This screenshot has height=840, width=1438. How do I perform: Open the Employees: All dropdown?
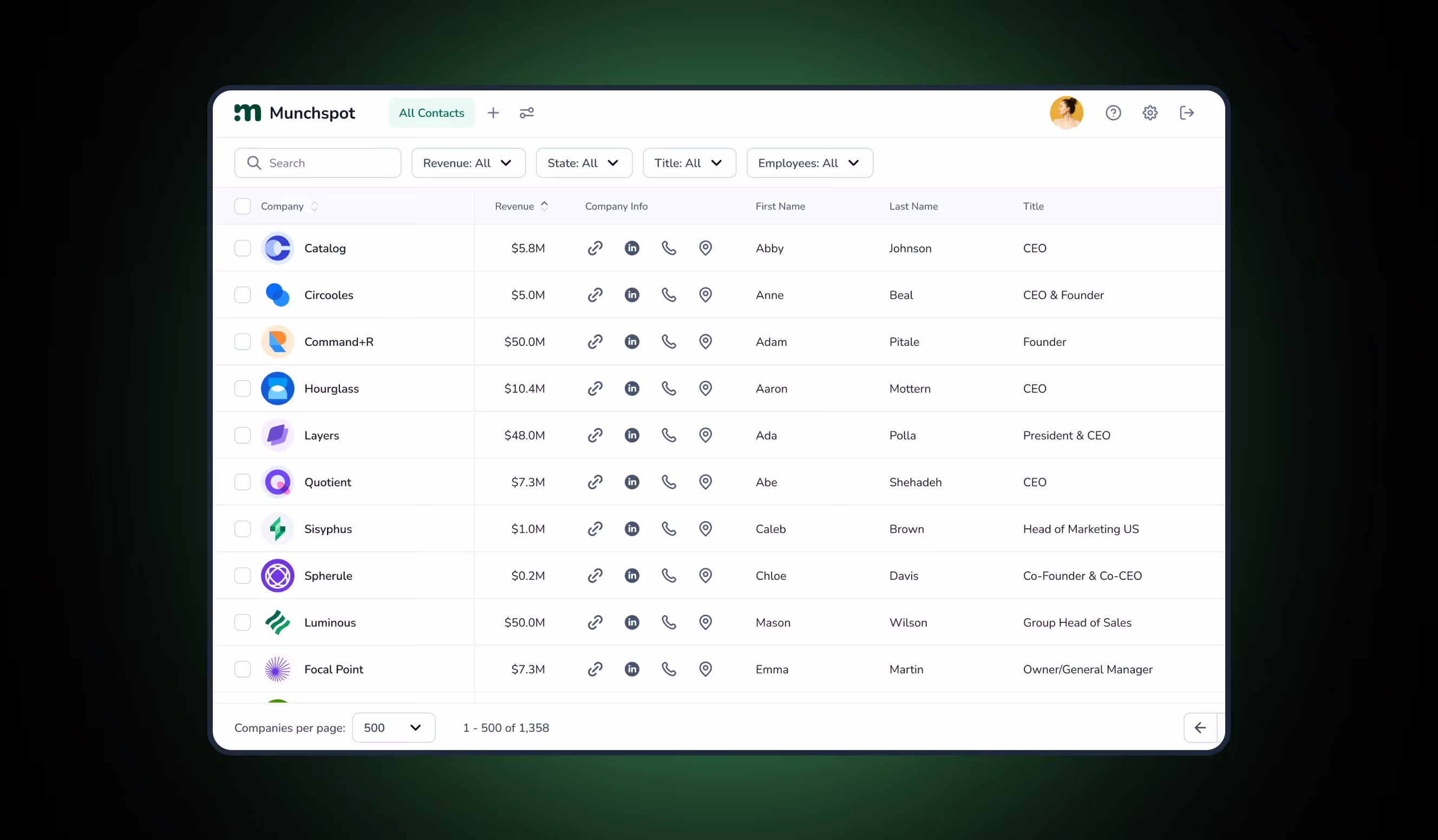click(809, 163)
